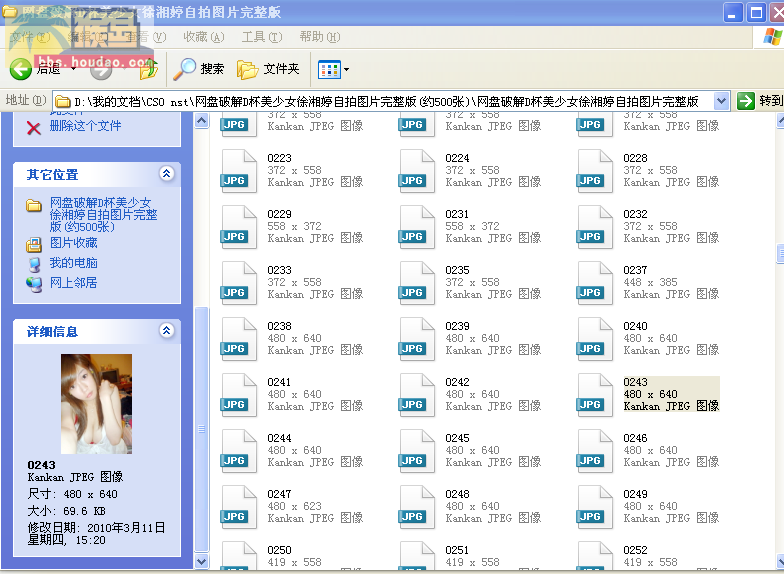Screen dimensions: 784x574
Task: Click the My Computer icon
Action: (x=34, y=264)
